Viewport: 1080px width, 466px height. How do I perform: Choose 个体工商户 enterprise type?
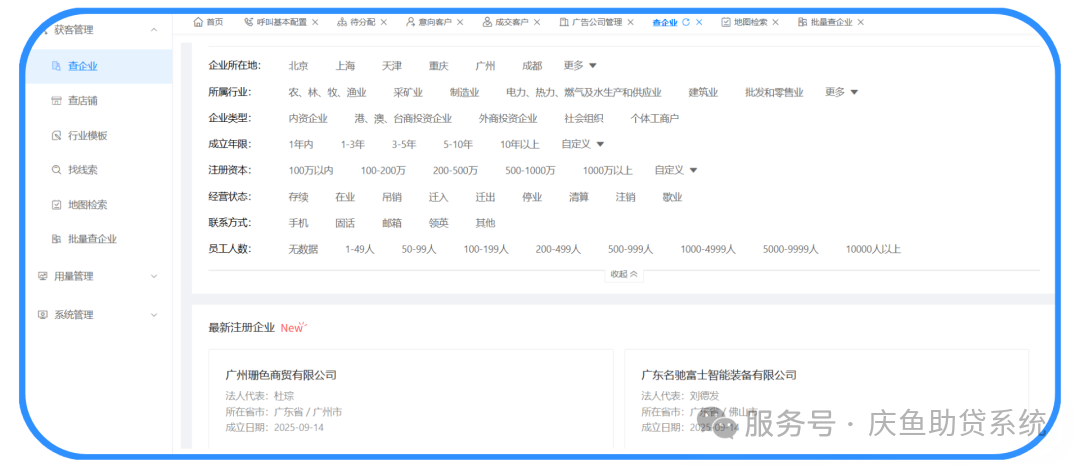(x=654, y=118)
